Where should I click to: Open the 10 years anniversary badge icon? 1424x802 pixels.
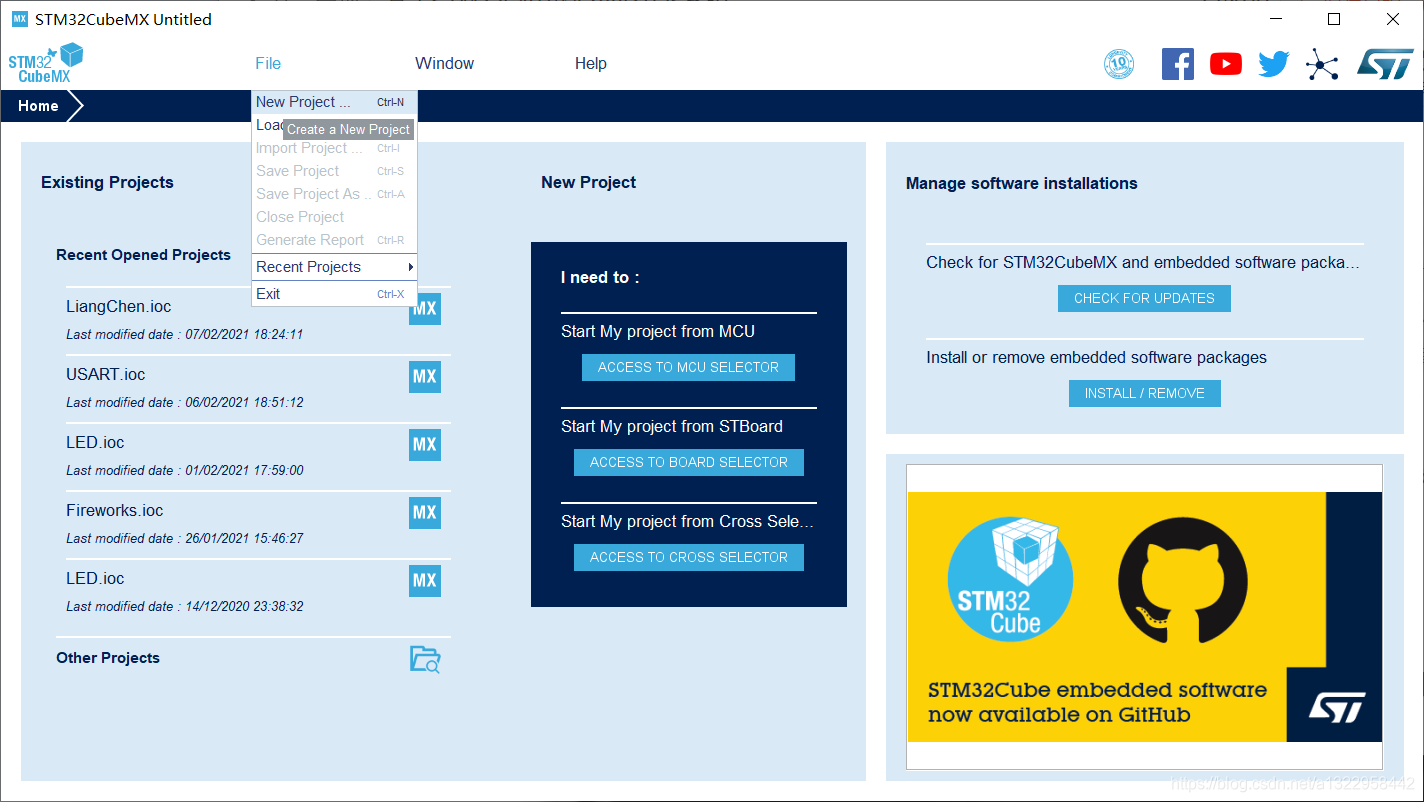pyautogui.click(x=1119, y=64)
